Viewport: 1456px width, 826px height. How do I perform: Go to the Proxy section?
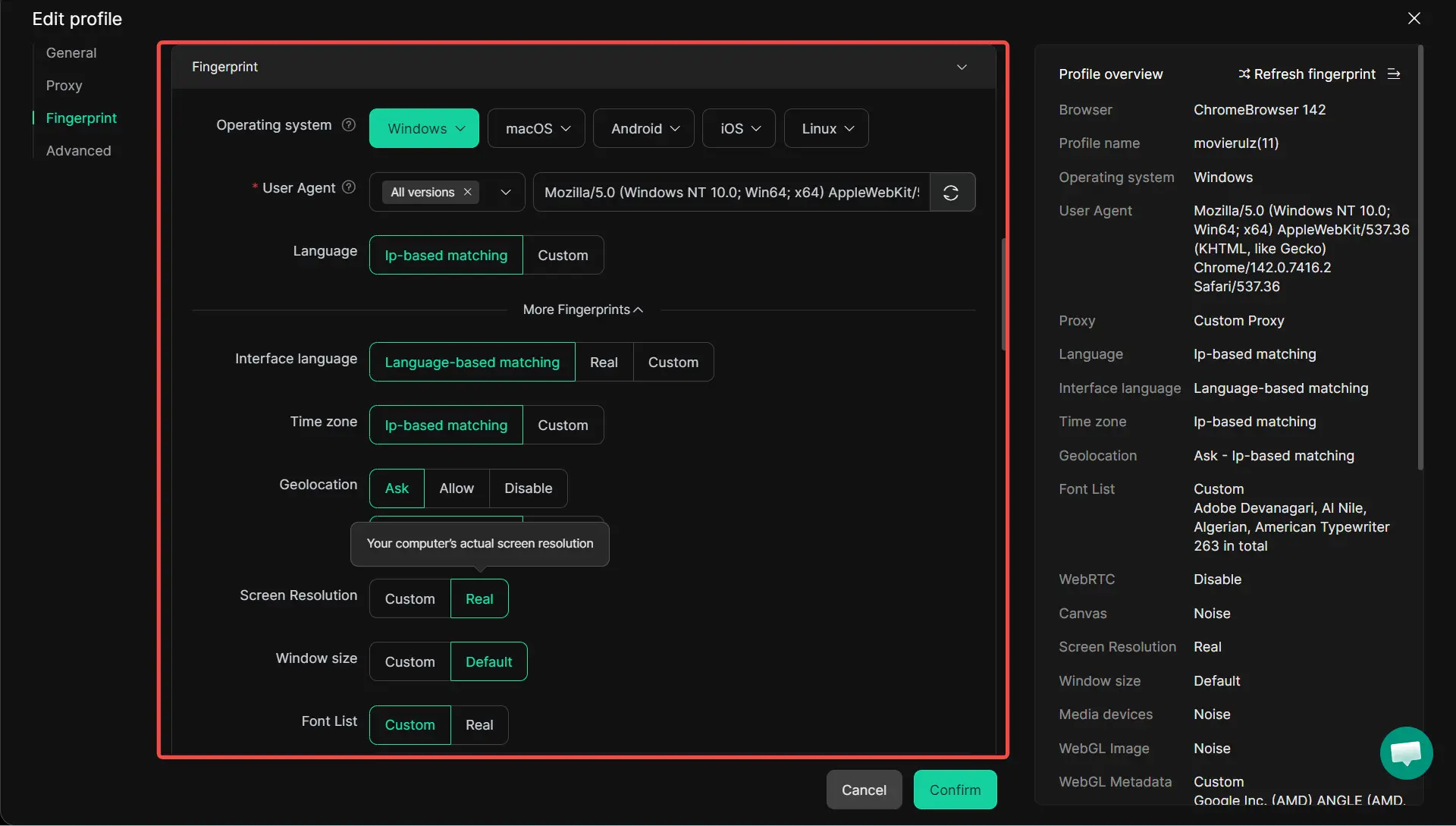[64, 86]
